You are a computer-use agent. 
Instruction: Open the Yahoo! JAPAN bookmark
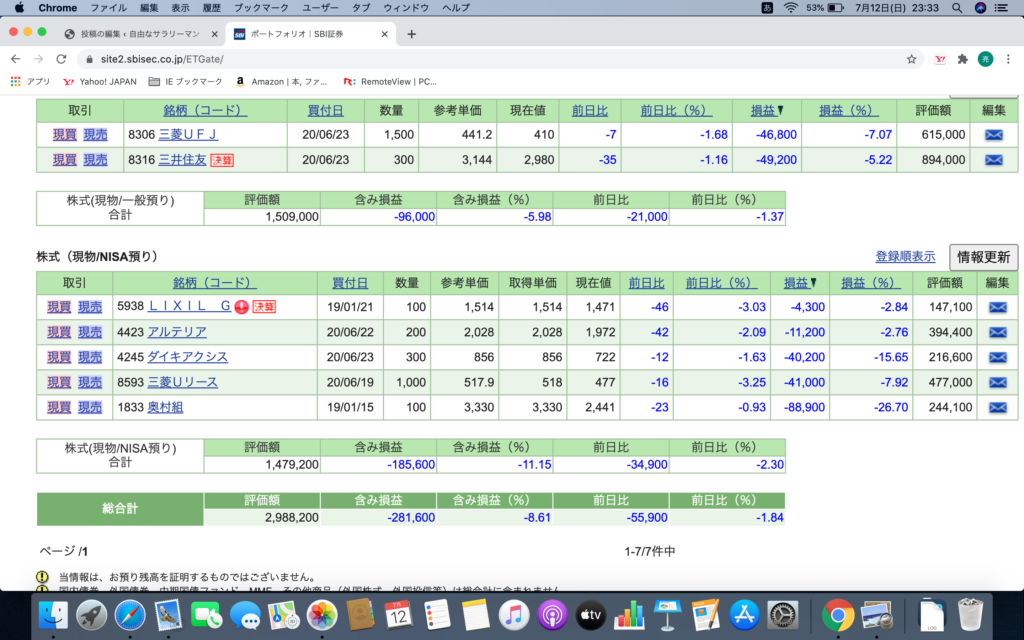100,82
